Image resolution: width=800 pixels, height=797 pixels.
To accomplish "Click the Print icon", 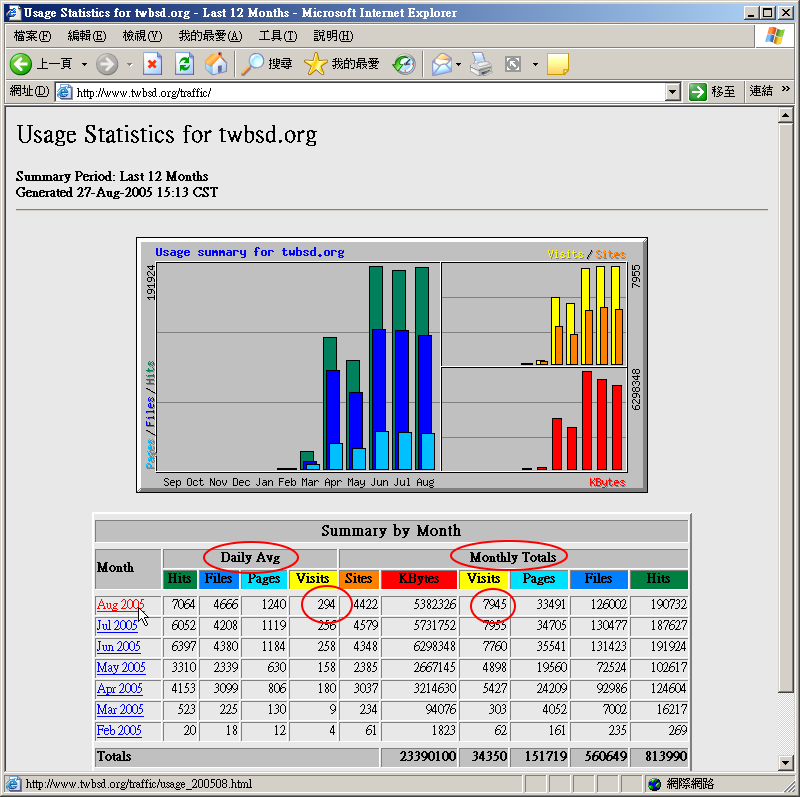I will [482, 64].
